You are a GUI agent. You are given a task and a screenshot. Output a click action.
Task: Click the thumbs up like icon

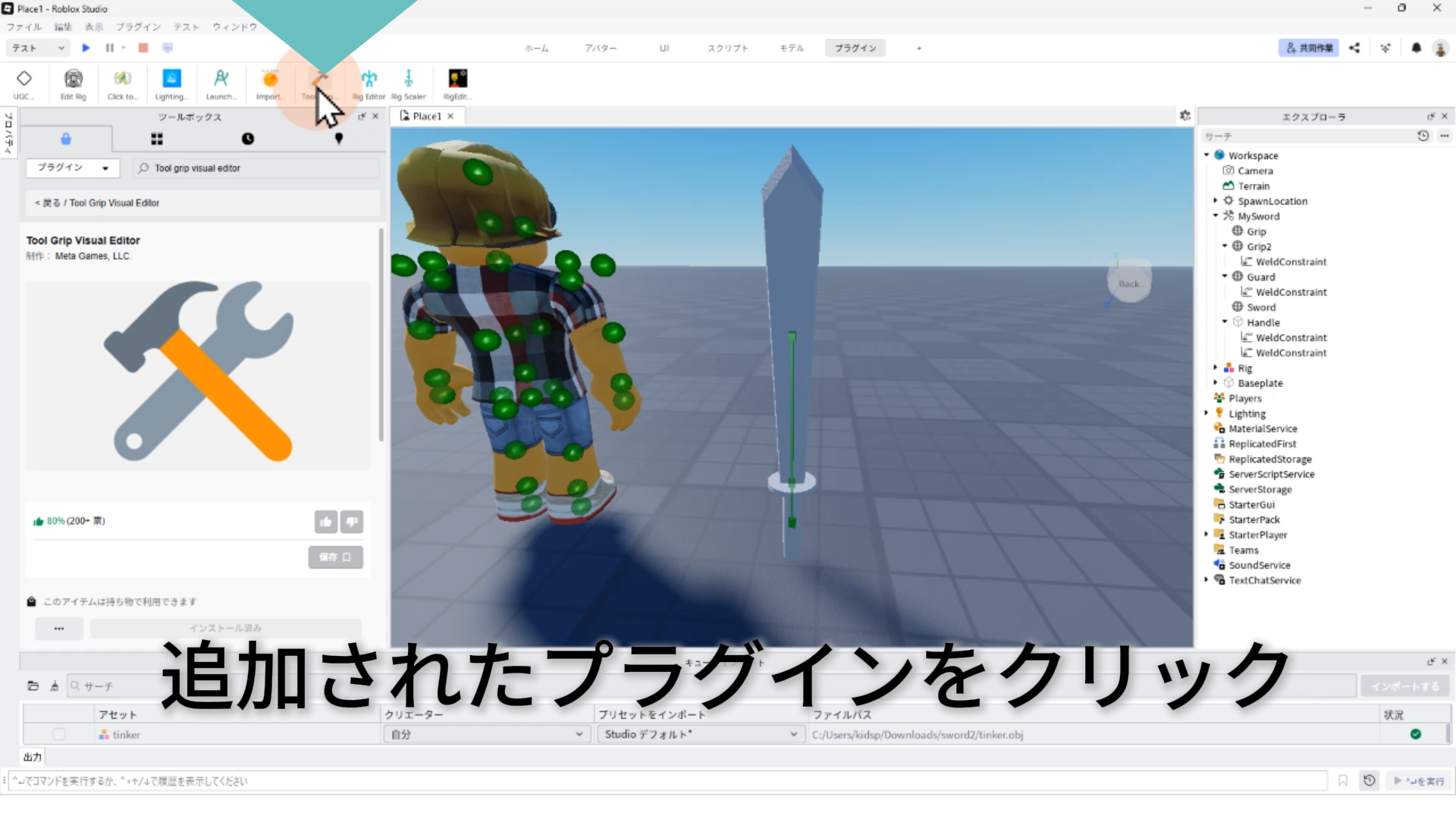[325, 522]
